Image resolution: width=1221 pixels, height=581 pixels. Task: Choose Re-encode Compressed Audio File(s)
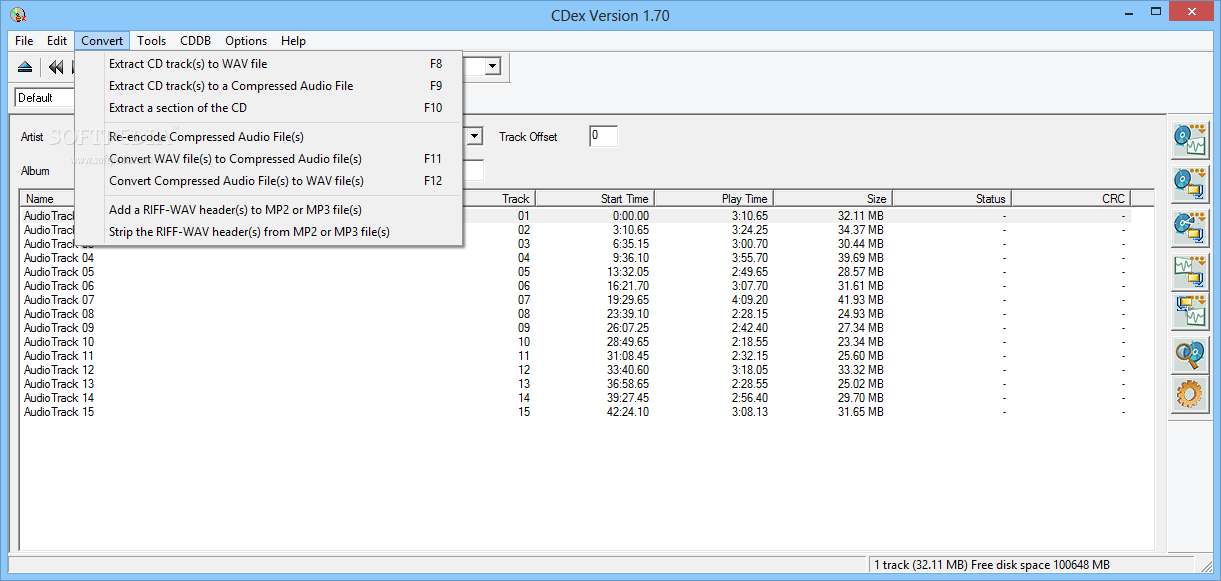tap(269, 137)
